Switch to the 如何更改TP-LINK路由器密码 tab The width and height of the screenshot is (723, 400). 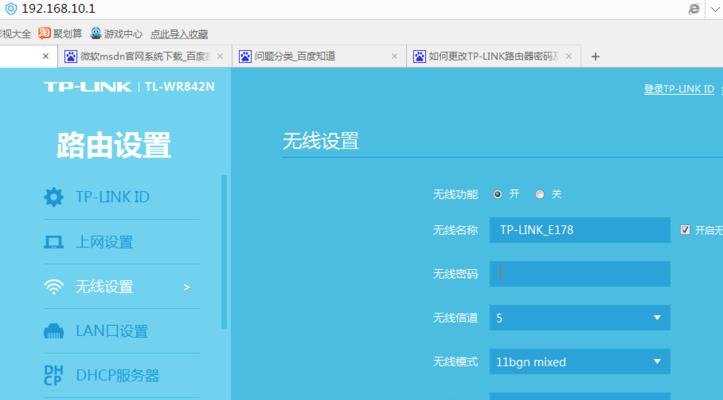(493, 56)
